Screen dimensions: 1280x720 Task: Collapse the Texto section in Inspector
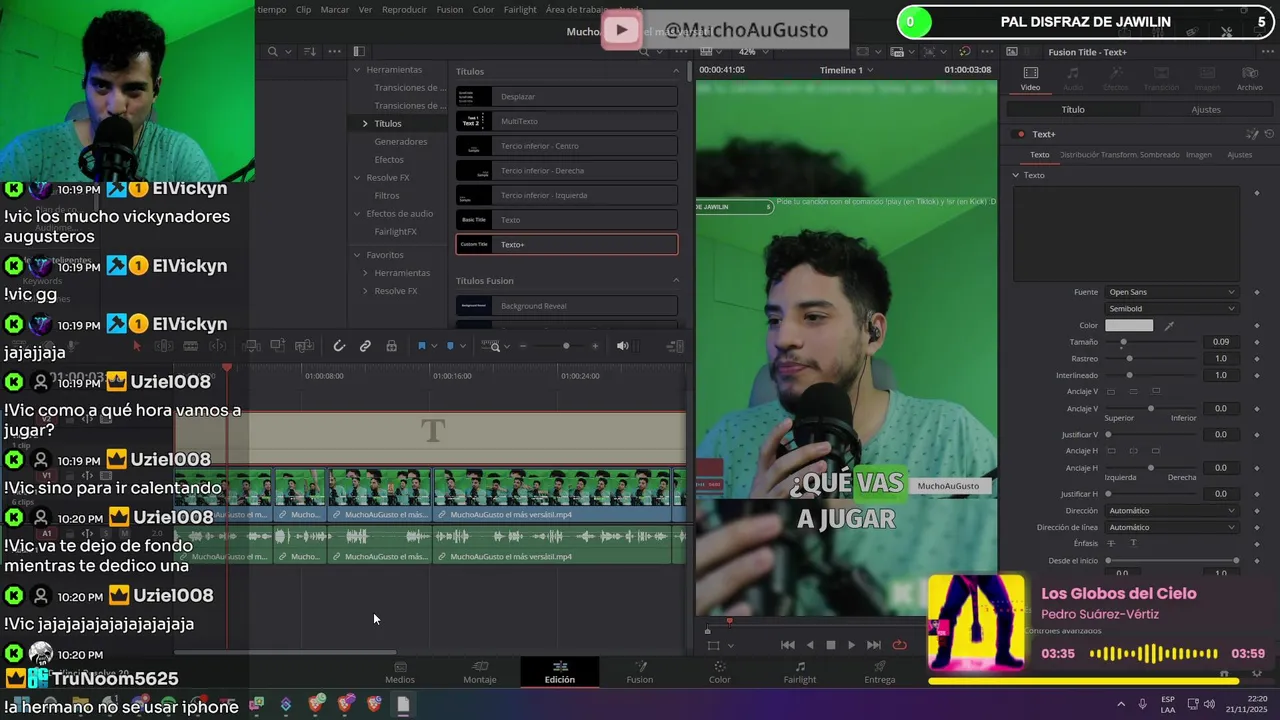click(1016, 175)
